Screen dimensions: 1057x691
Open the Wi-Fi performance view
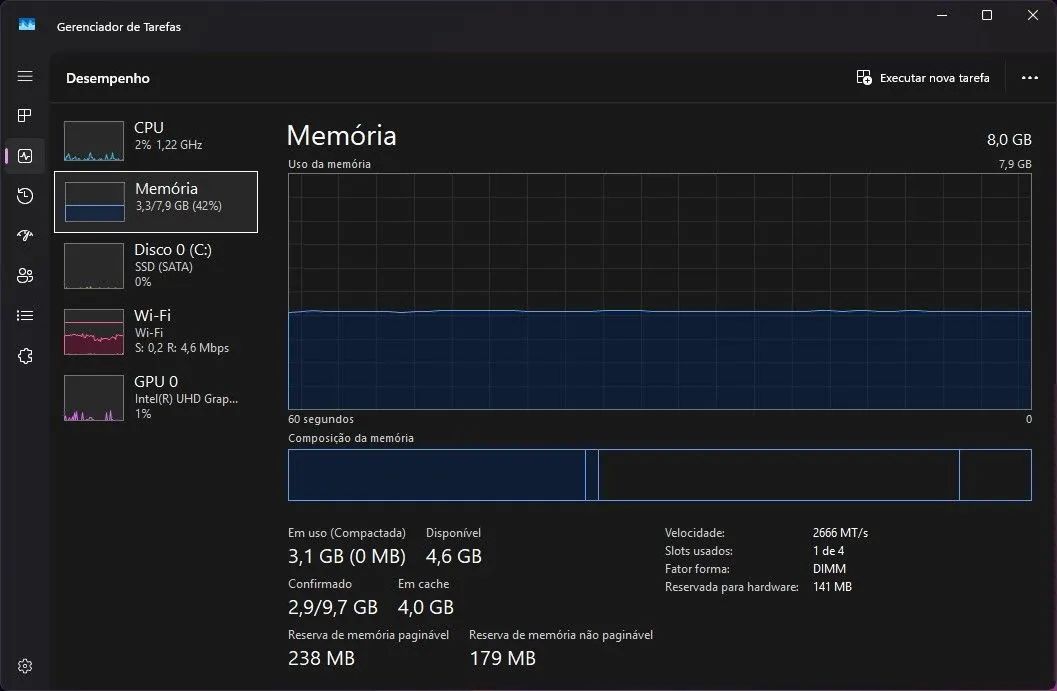coord(155,332)
